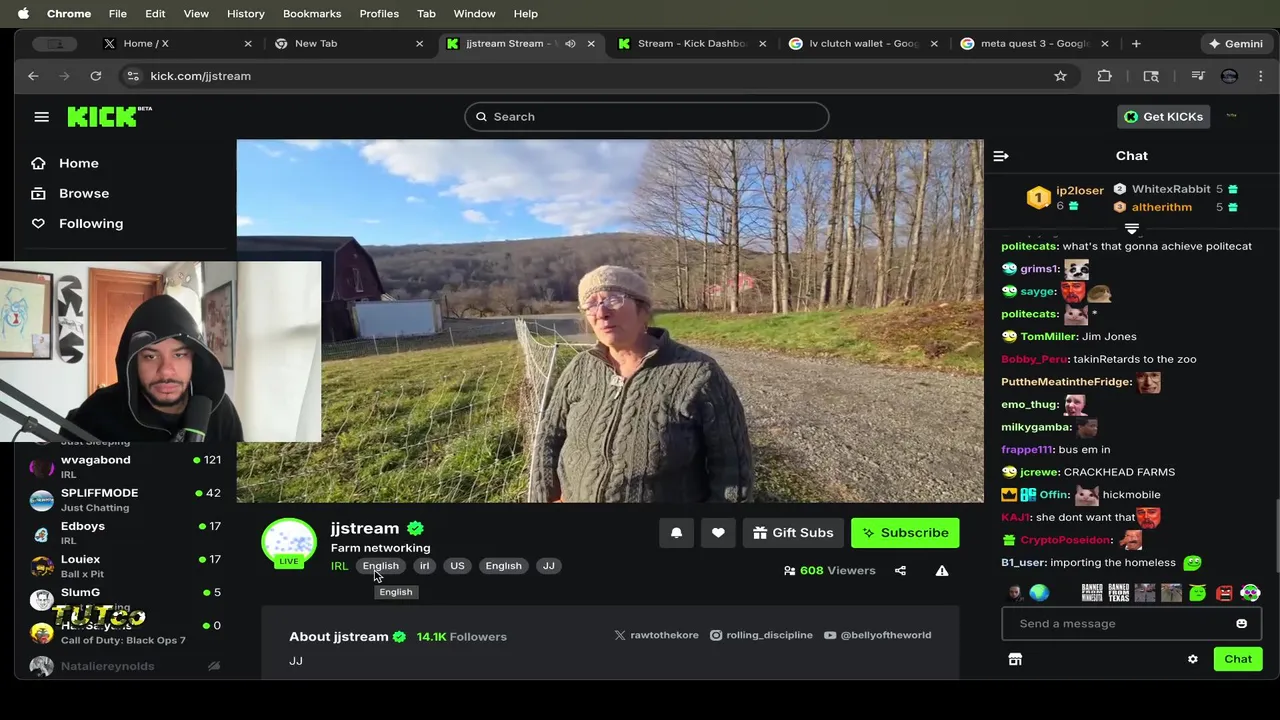Send message with green Chat button

(x=1237, y=659)
